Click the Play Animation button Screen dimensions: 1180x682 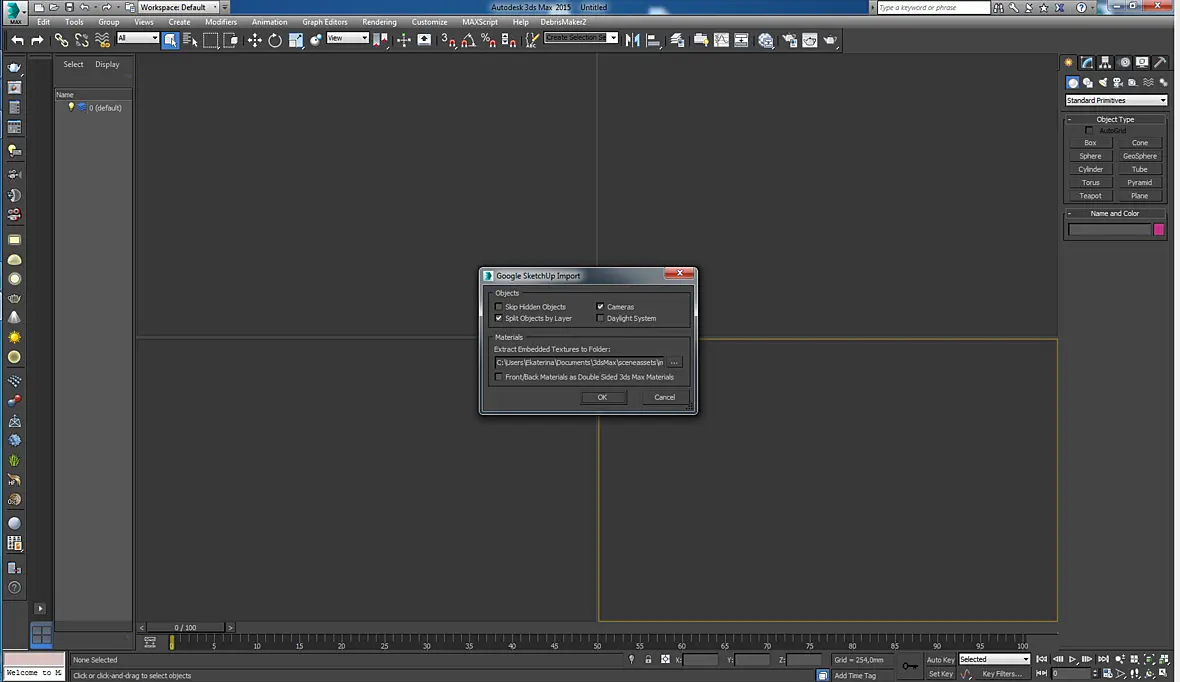click(1072, 659)
